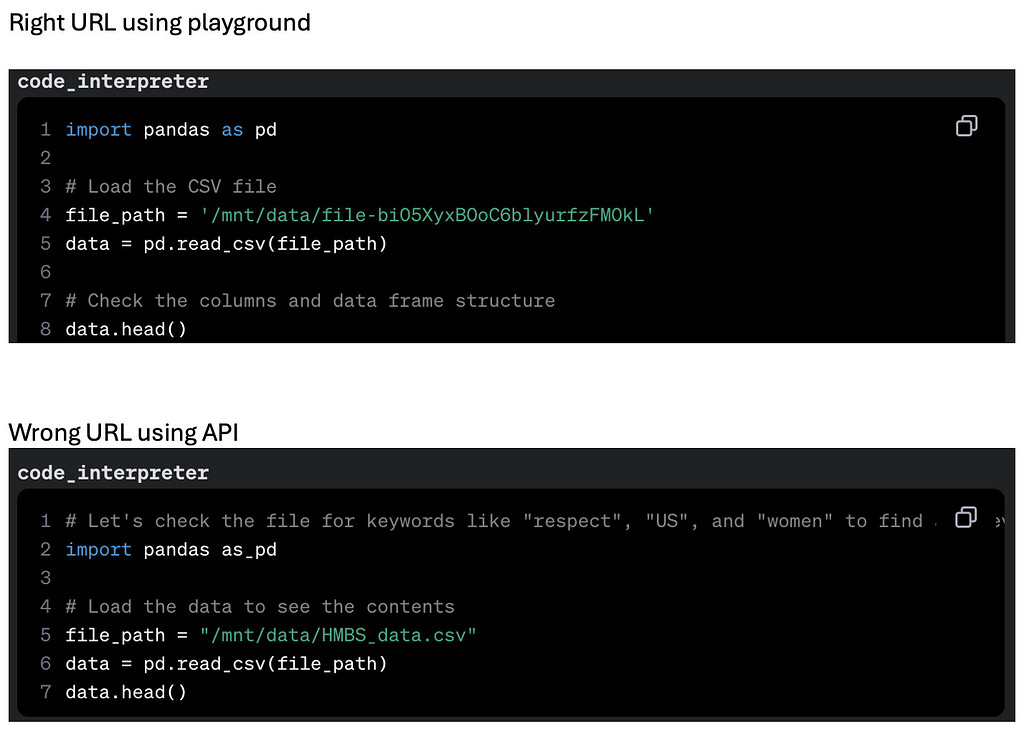Click the 'Right URL using playground' heading

pyautogui.click(x=160, y=23)
